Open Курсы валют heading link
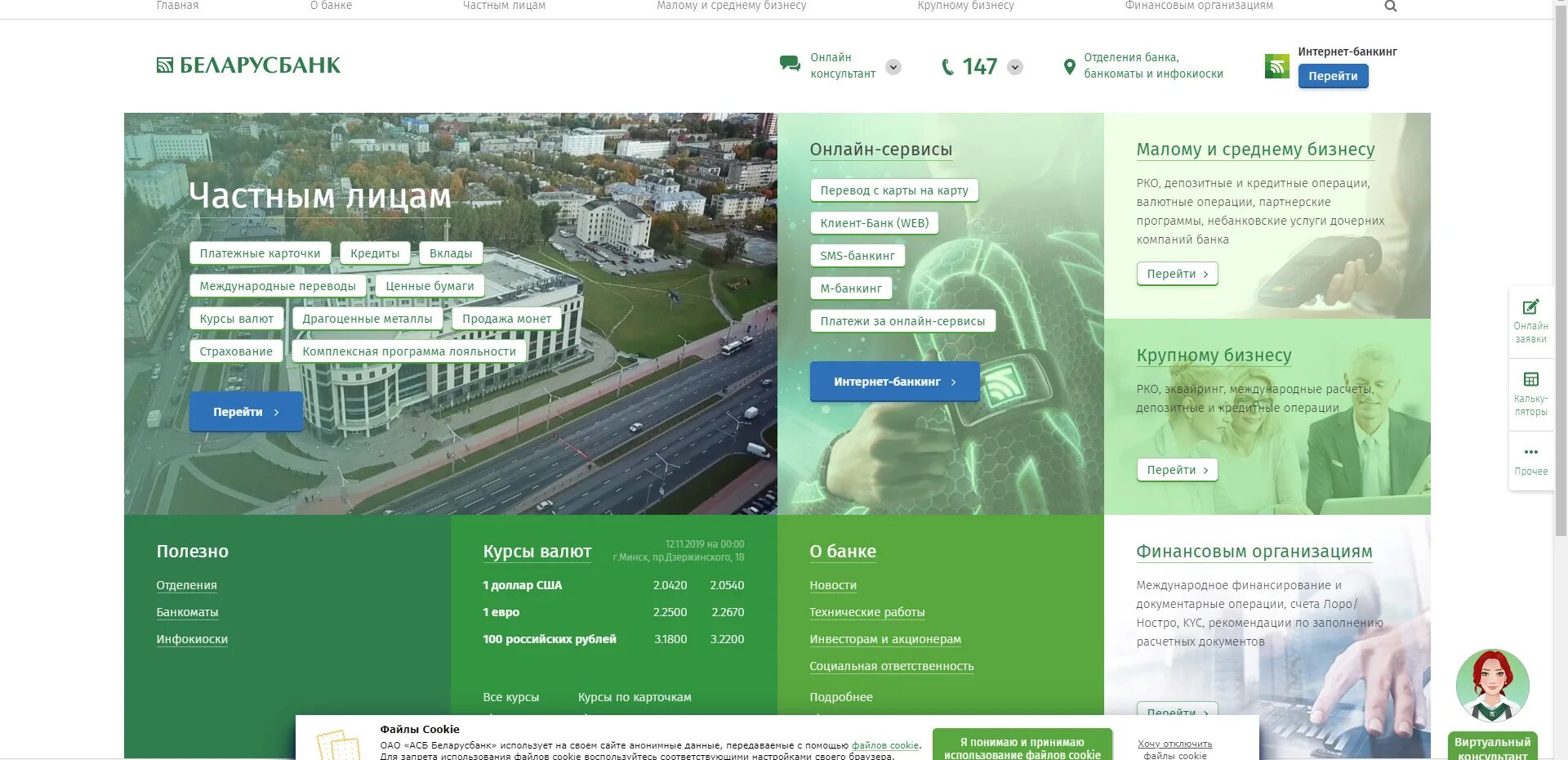This screenshot has width=1568, height=760. (537, 552)
